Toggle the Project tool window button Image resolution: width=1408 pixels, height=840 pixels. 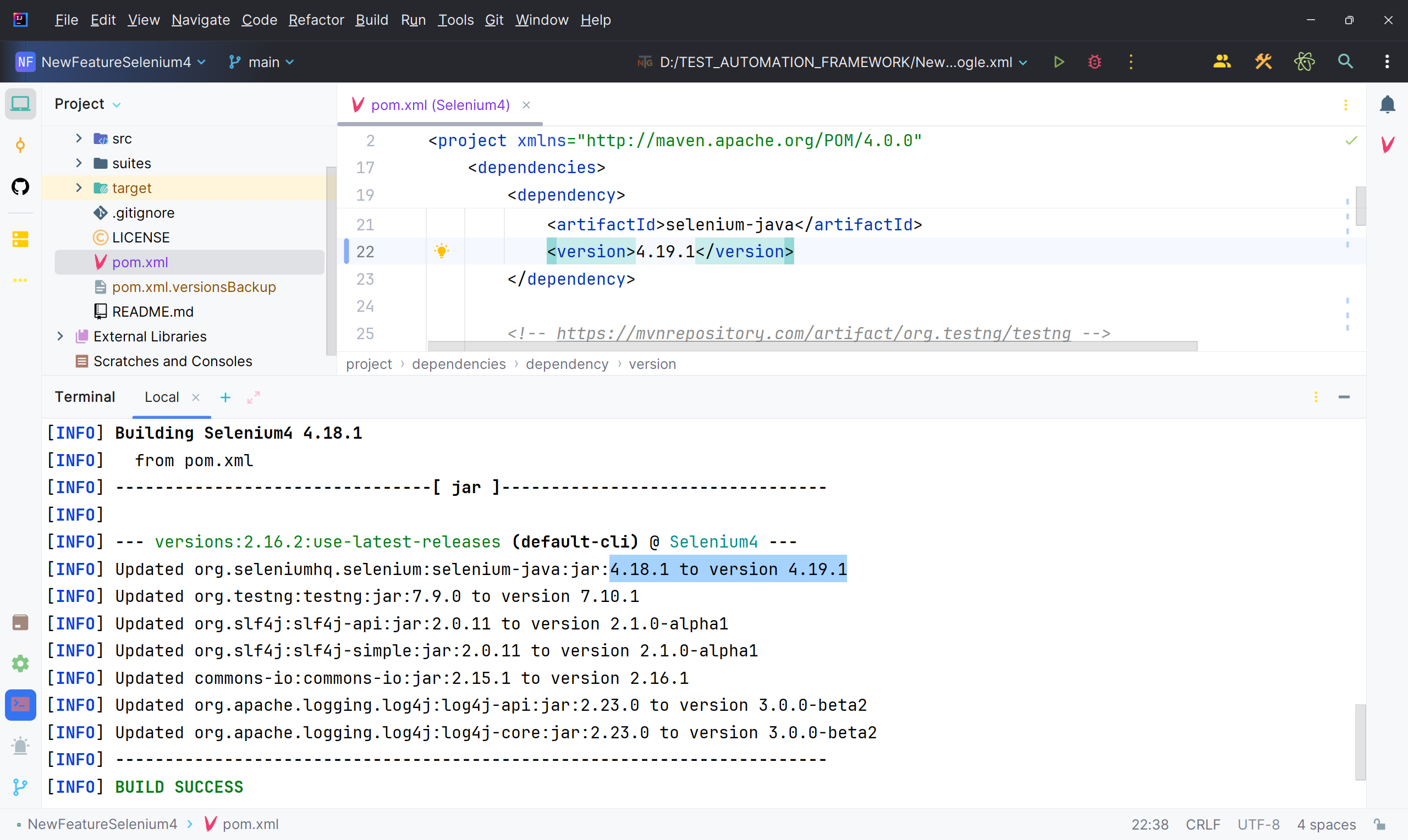pyautogui.click(x=20, y=104)
